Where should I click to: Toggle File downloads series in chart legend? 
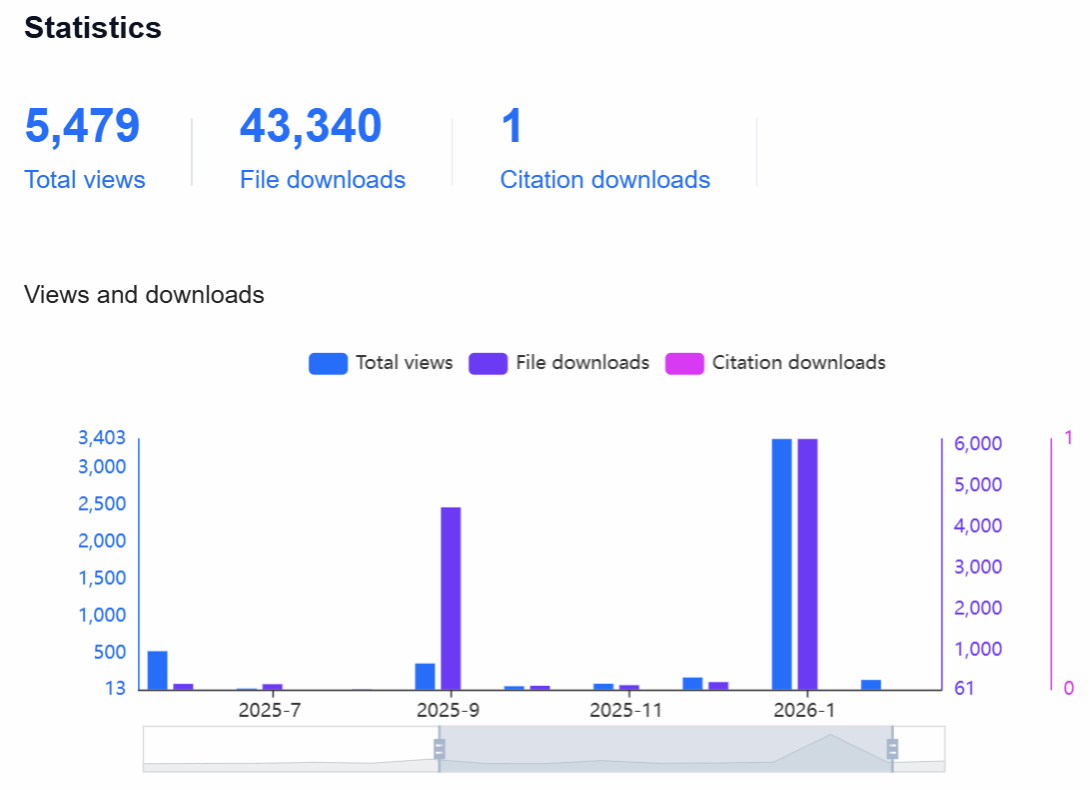pos(559,363)
